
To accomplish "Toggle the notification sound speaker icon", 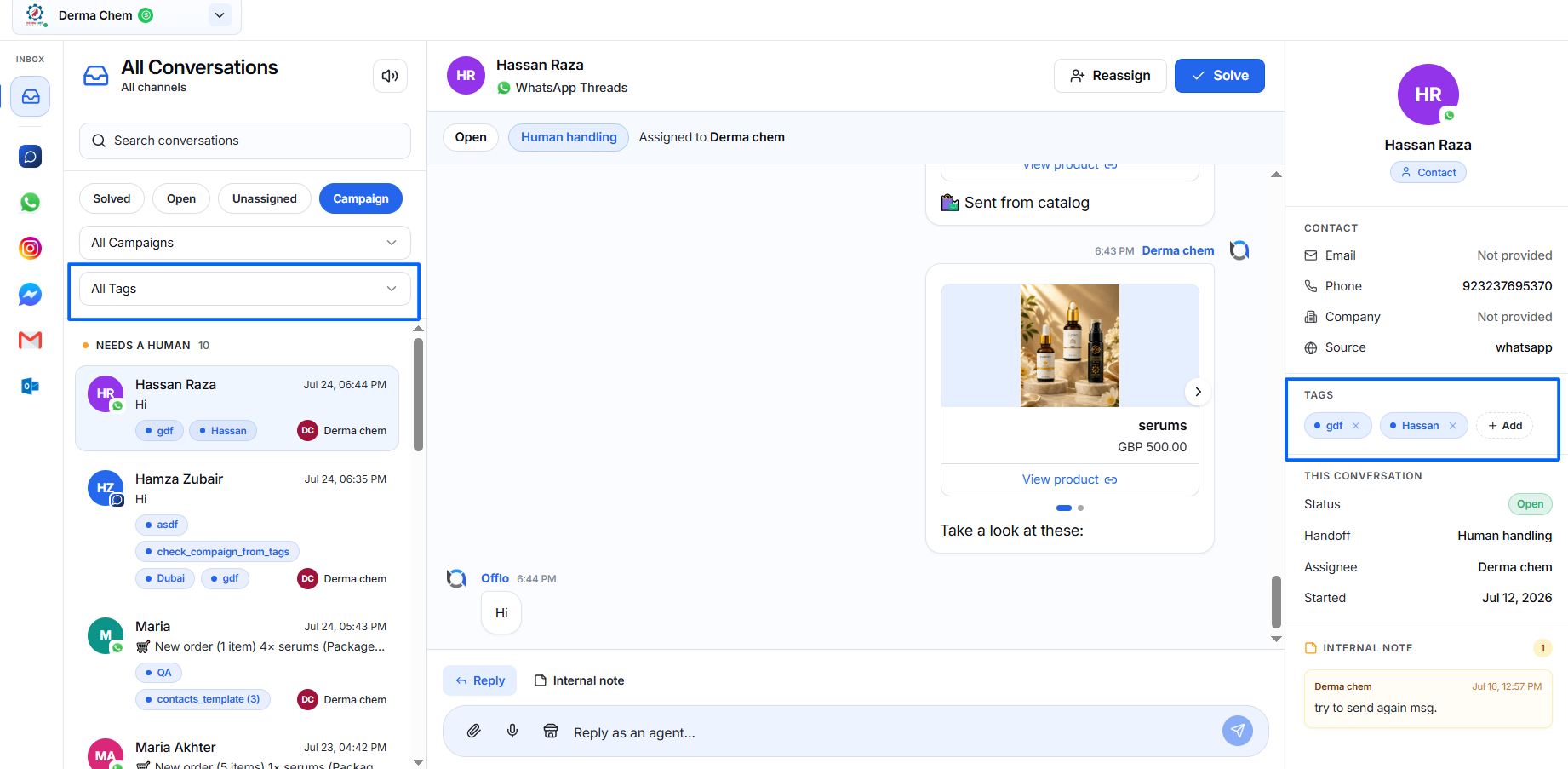I will [x=390, y=76].
